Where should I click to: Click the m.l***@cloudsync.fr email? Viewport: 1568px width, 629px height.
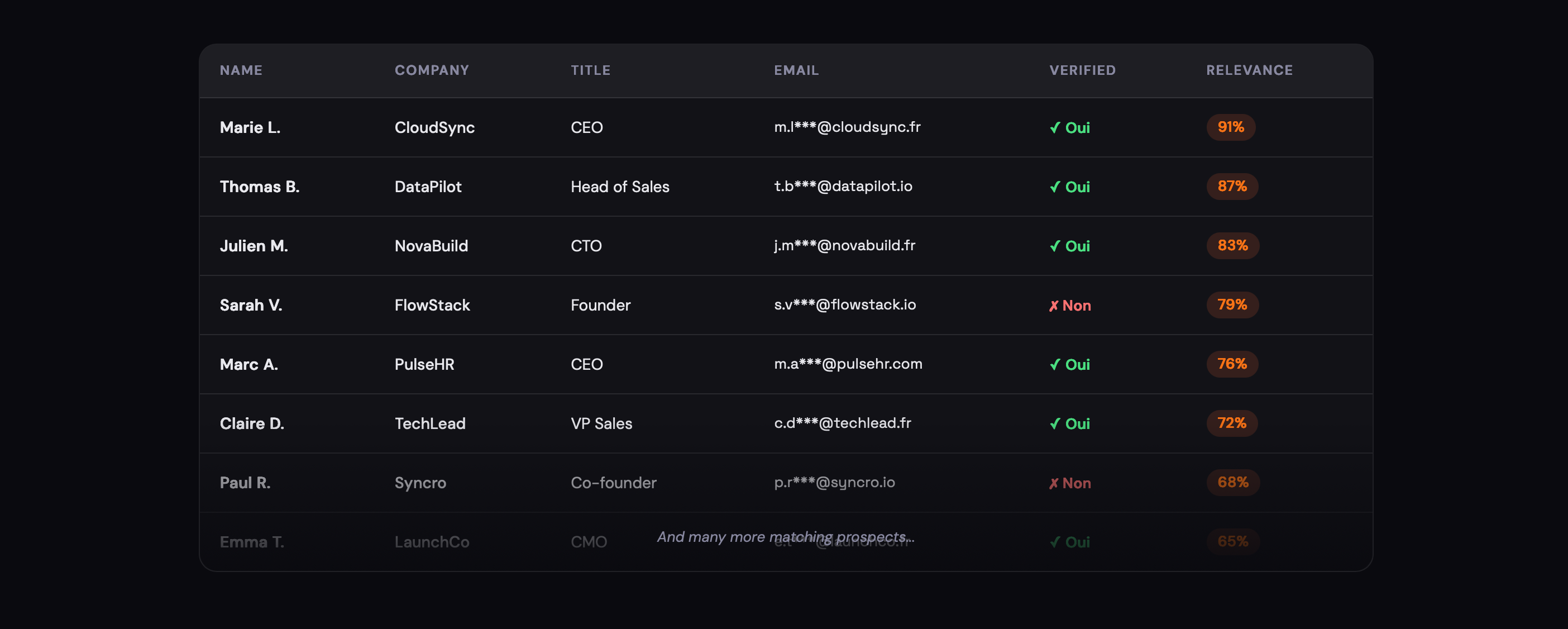pos(847,127)
